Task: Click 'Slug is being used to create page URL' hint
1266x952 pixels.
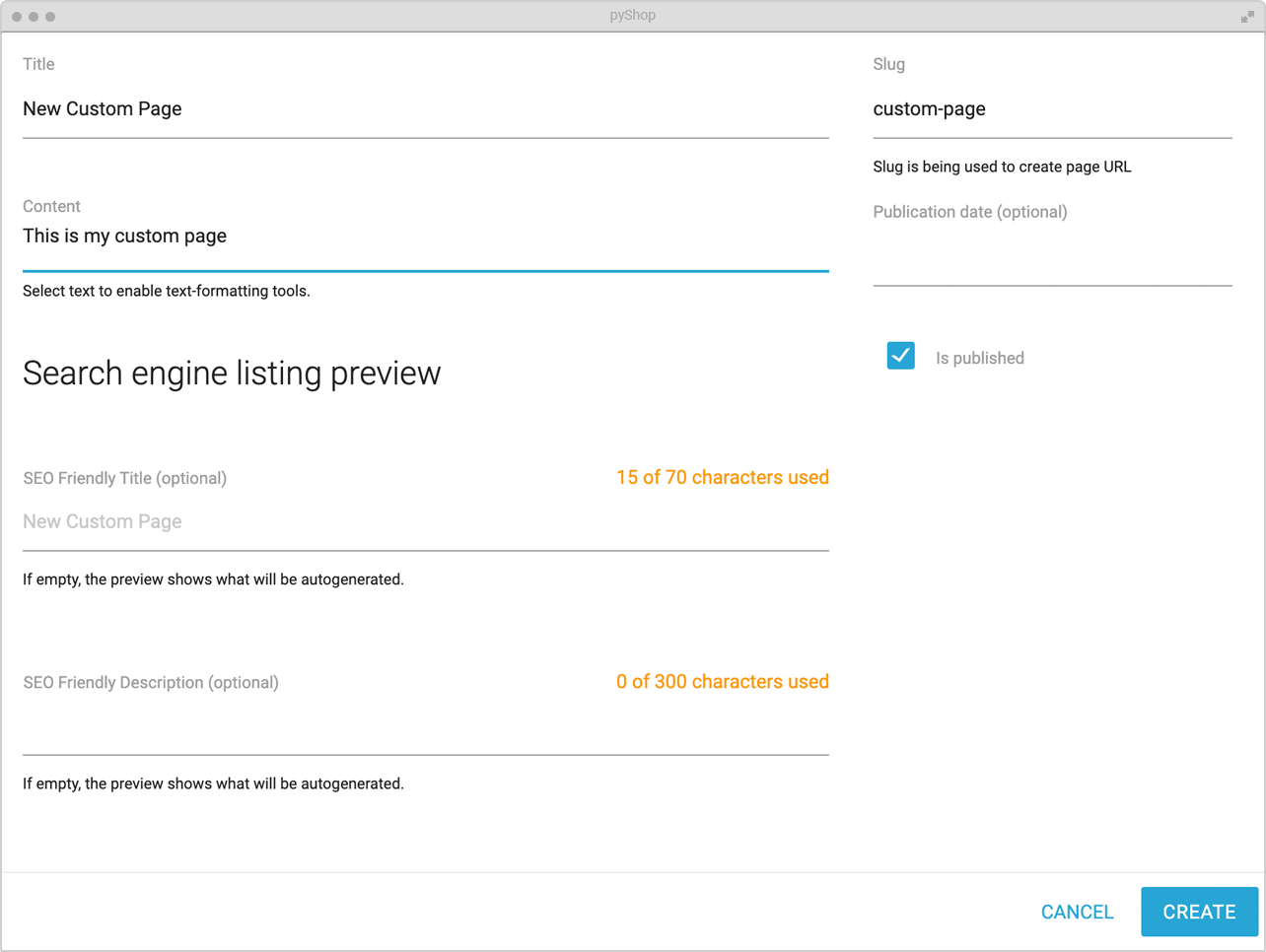Action: click(1002, 167)
